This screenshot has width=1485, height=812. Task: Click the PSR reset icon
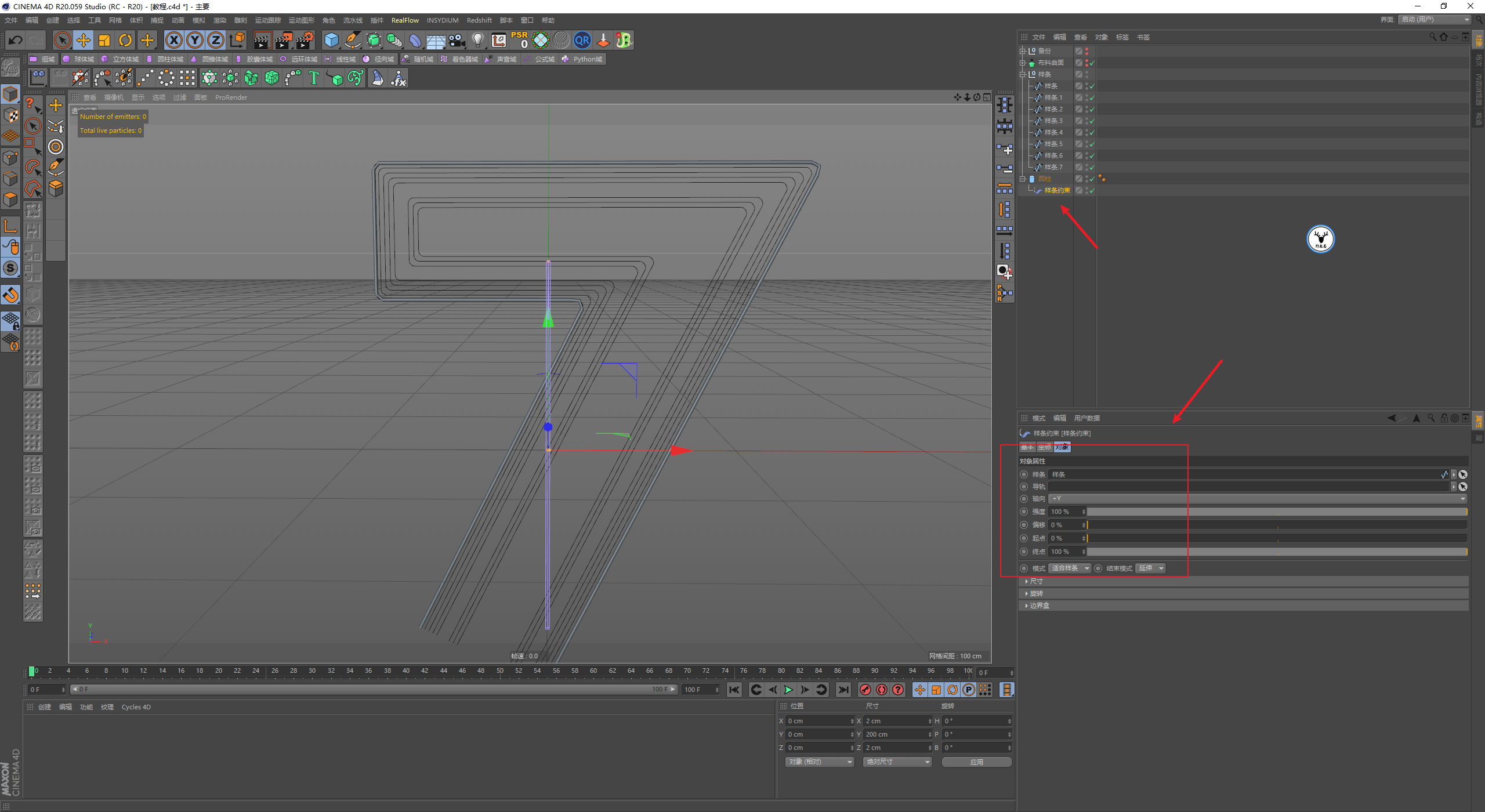coord(519,40)
